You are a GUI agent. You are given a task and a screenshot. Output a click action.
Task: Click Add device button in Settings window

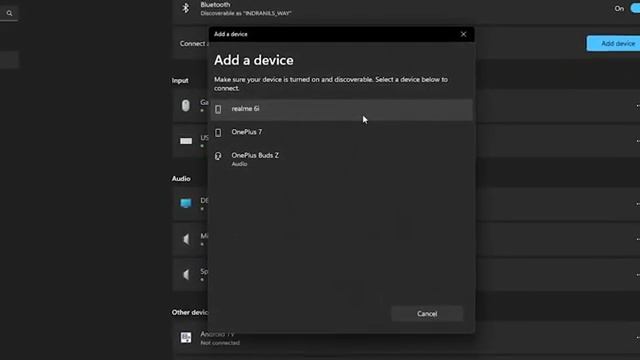pos(613,43)
